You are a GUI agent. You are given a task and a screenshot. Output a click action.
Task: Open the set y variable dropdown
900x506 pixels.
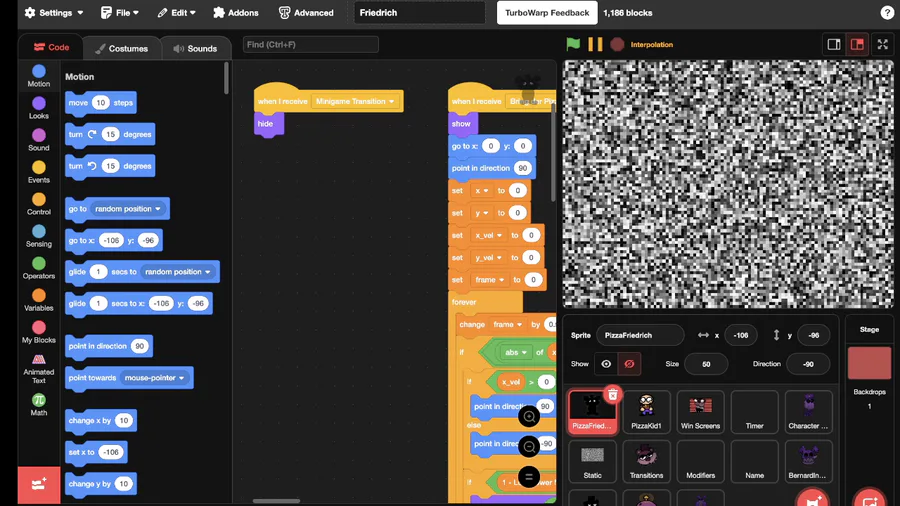(x=480, y=213)
